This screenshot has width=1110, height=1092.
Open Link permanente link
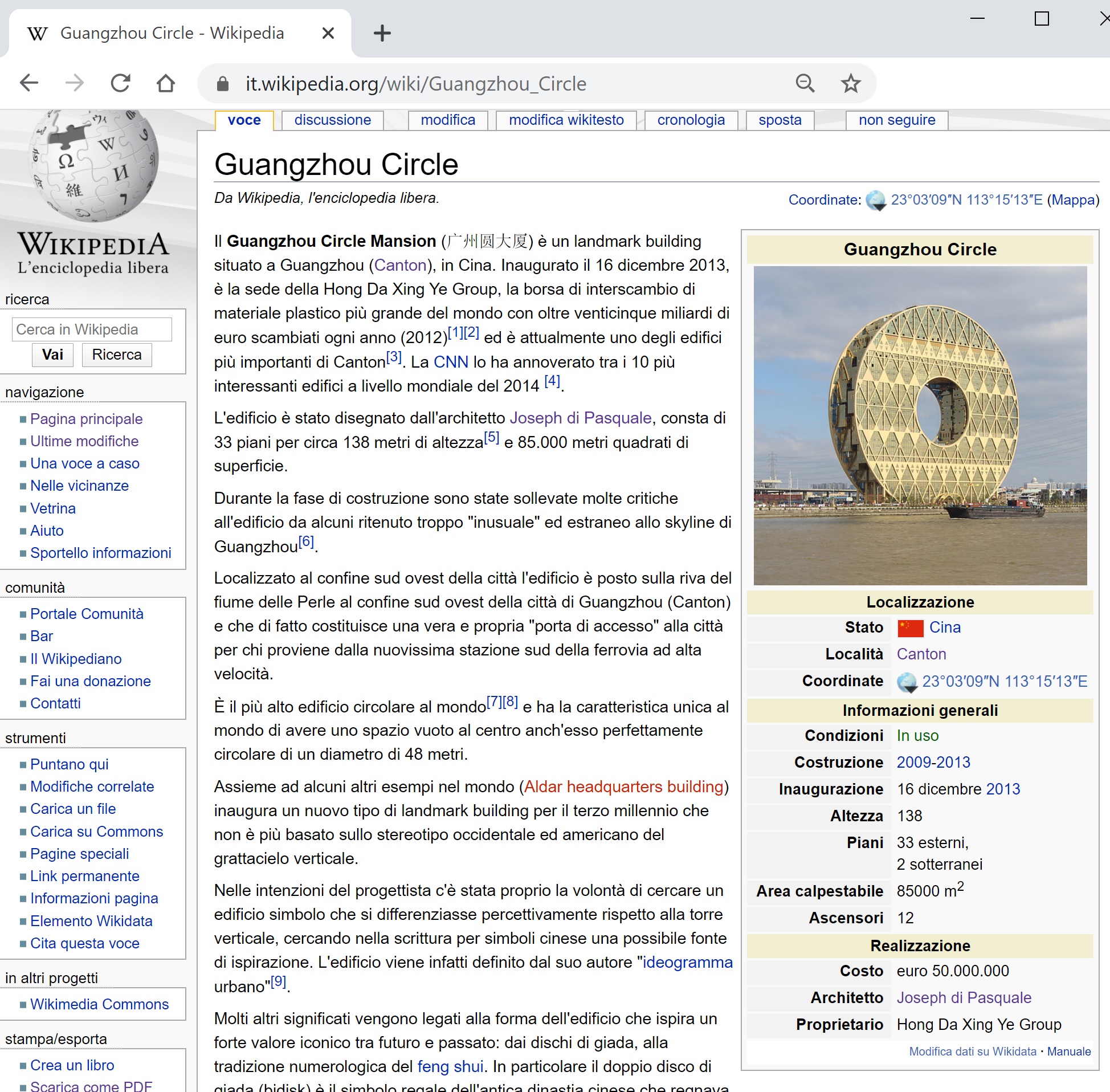point(85,877)
